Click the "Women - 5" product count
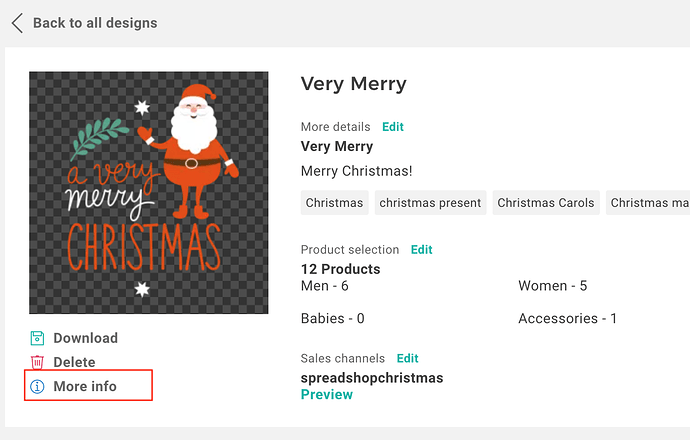 click(553, 286)
